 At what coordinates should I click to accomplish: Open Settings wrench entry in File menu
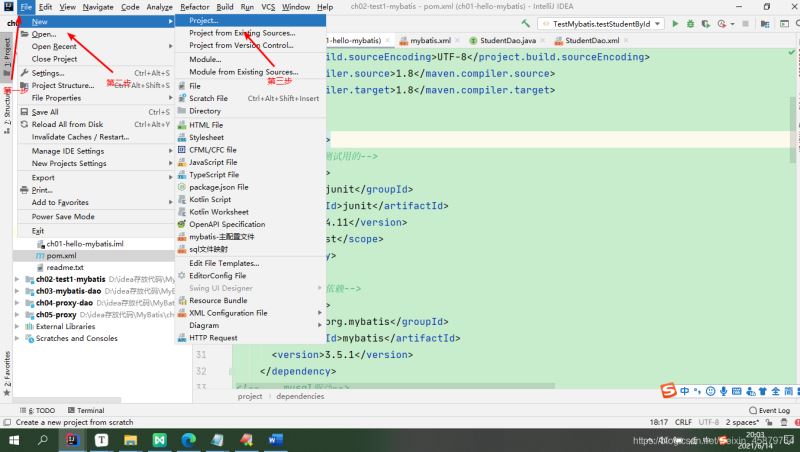95,73
